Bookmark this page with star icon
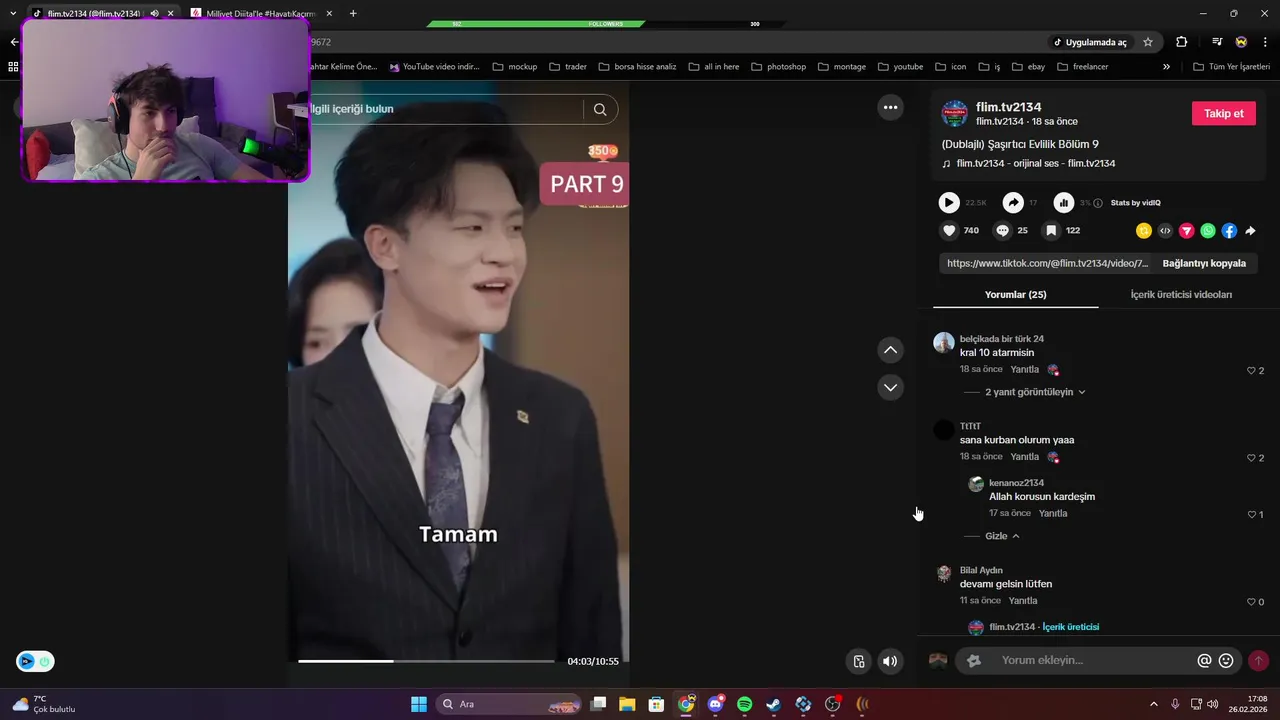 coord(1148,42)
